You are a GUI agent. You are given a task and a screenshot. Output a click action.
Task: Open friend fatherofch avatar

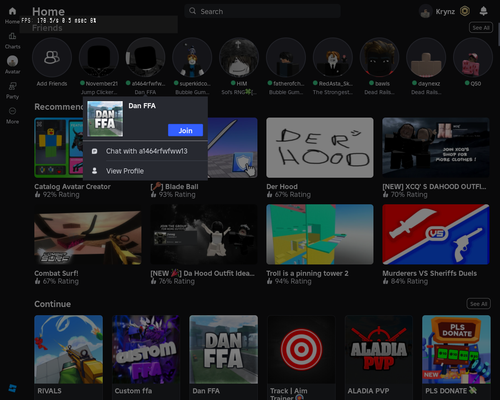pos(286,57)
